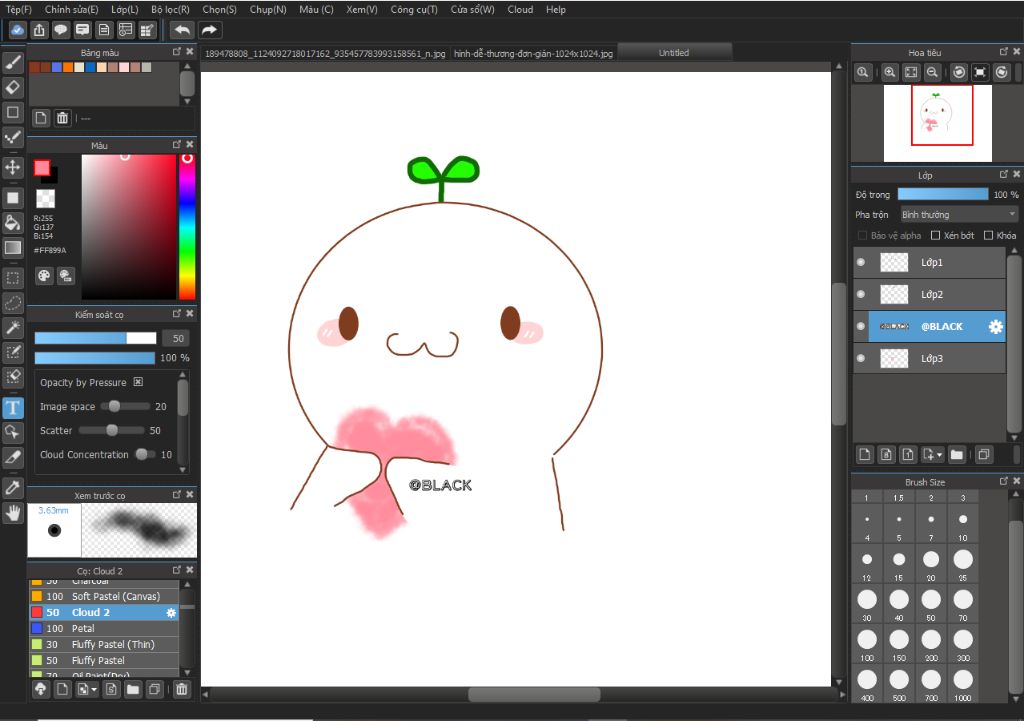
Task: Toggle visibility of Lớp1 layer
Action: (x=861, y=263)
